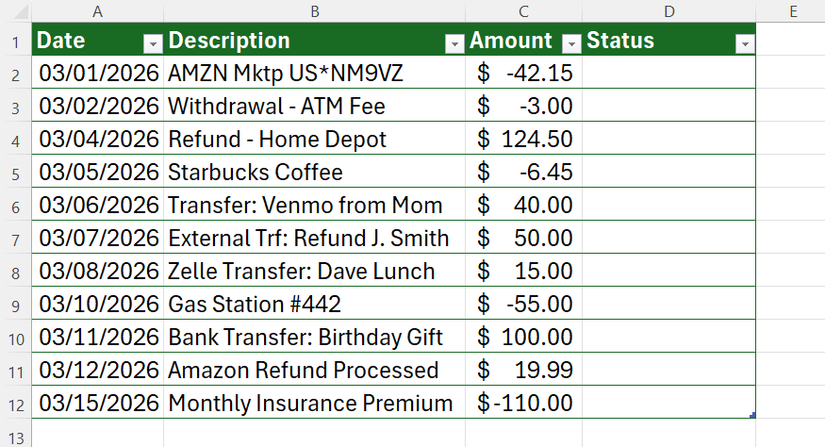This screenshot has height=447, width=825.
Task: Select row 1 via row header
Action: pyautogui.click(x=15, y=42)
